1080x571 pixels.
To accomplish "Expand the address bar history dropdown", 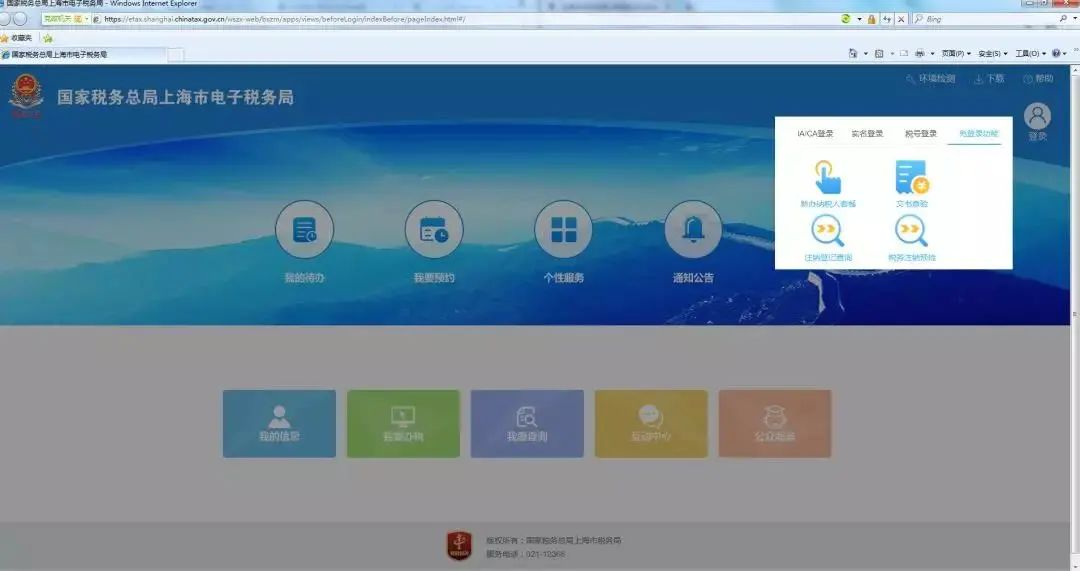I will pyautogui.click(x=860, y=19).
